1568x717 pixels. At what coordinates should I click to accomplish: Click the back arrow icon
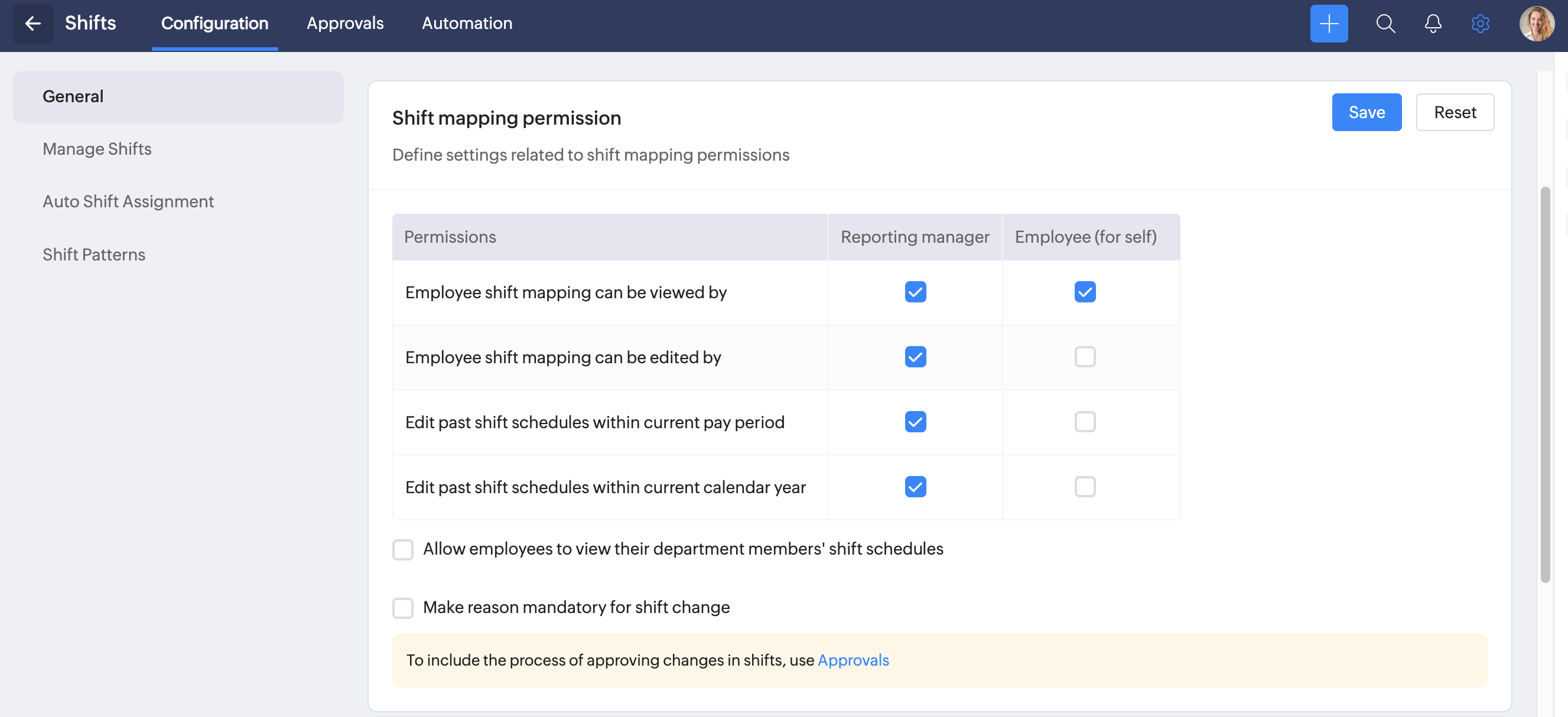tap(33, 23)
